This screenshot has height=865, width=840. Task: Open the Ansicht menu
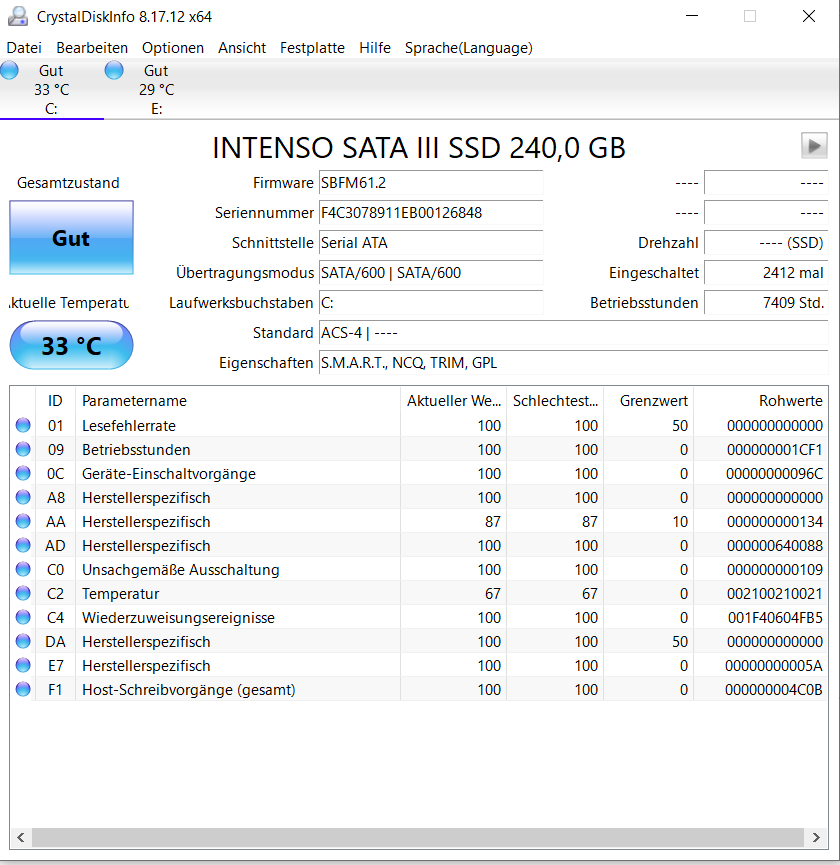(242, 48)
